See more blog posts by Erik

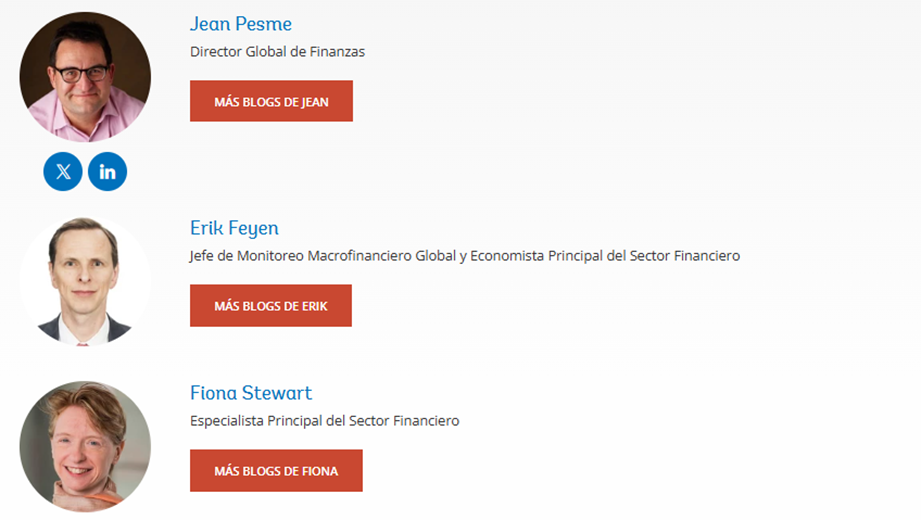coord(270,305)
